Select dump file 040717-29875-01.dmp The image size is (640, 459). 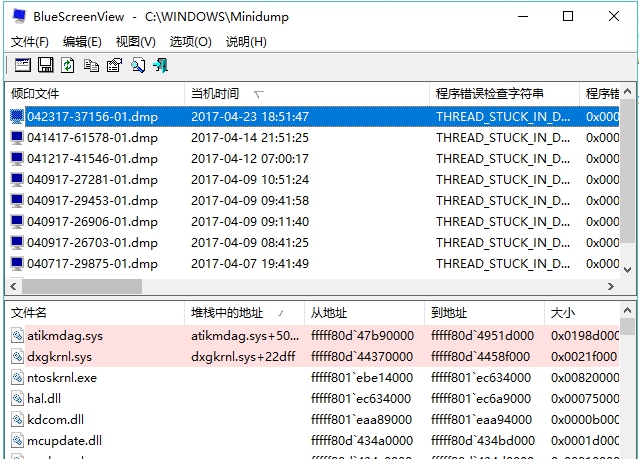(x=92, y=264)
